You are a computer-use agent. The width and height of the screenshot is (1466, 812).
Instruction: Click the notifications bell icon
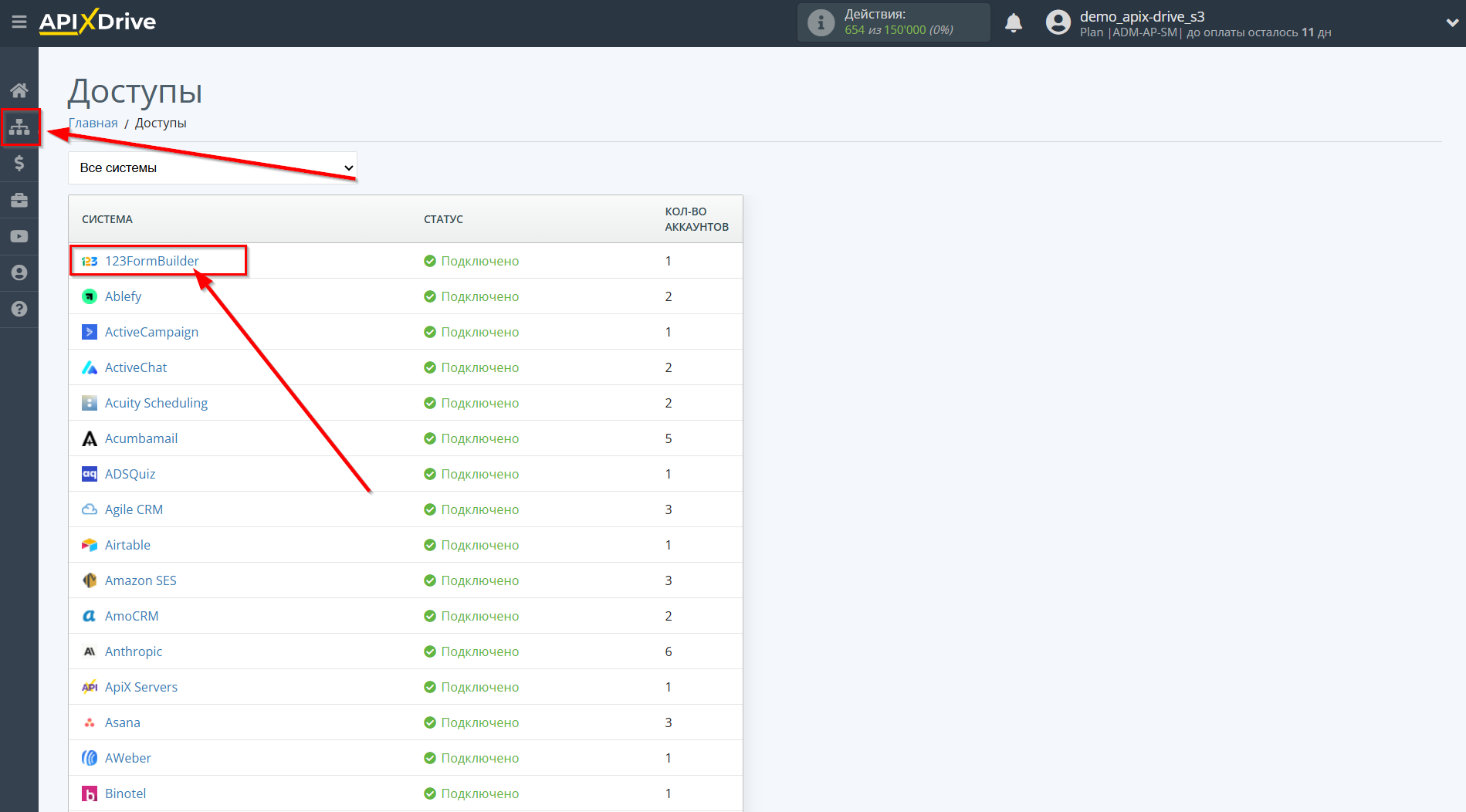(1014, 23)
